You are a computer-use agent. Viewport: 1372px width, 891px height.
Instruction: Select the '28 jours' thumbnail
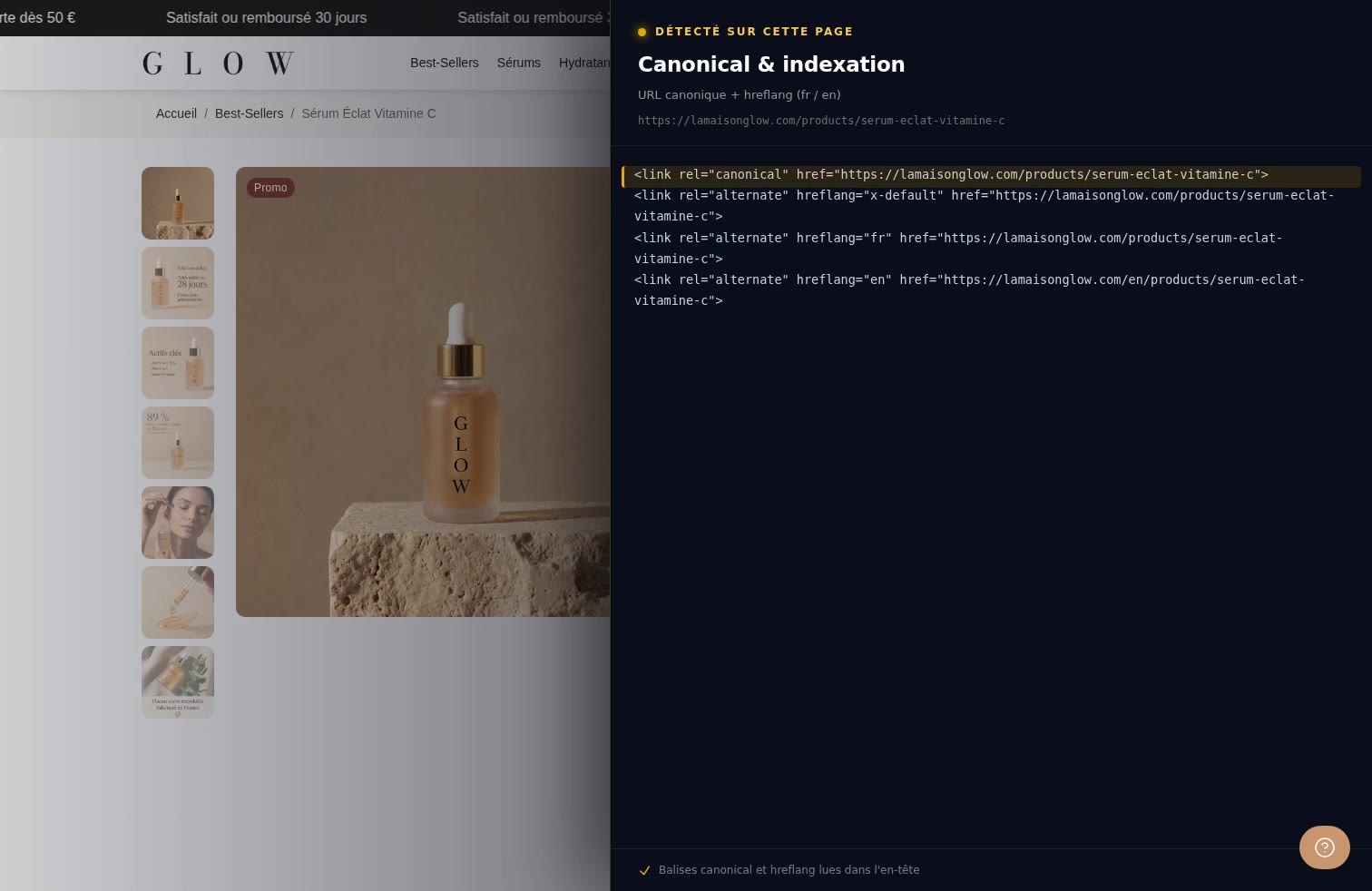178,283
